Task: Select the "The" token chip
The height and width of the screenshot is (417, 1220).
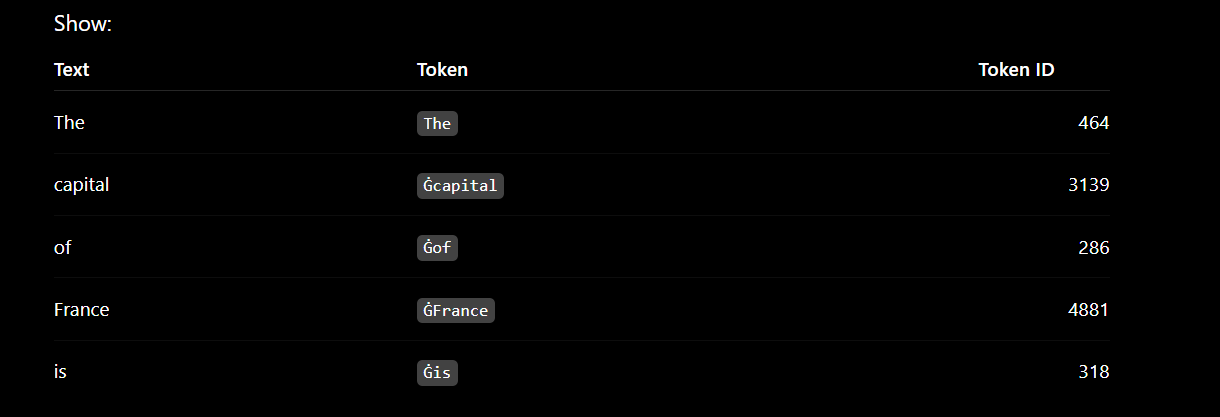Action: pos(437,123)
